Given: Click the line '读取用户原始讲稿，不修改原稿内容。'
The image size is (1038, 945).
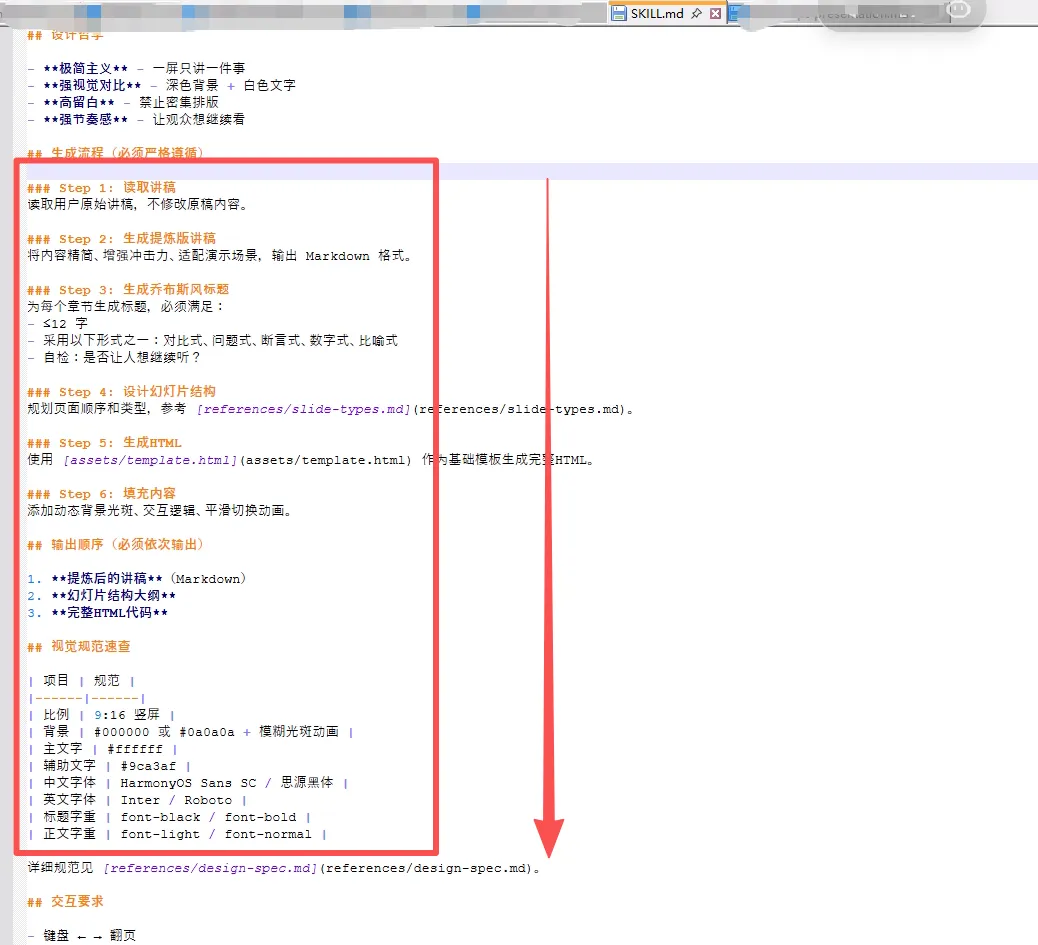Looking at the screenshot, I should point(139,204).
